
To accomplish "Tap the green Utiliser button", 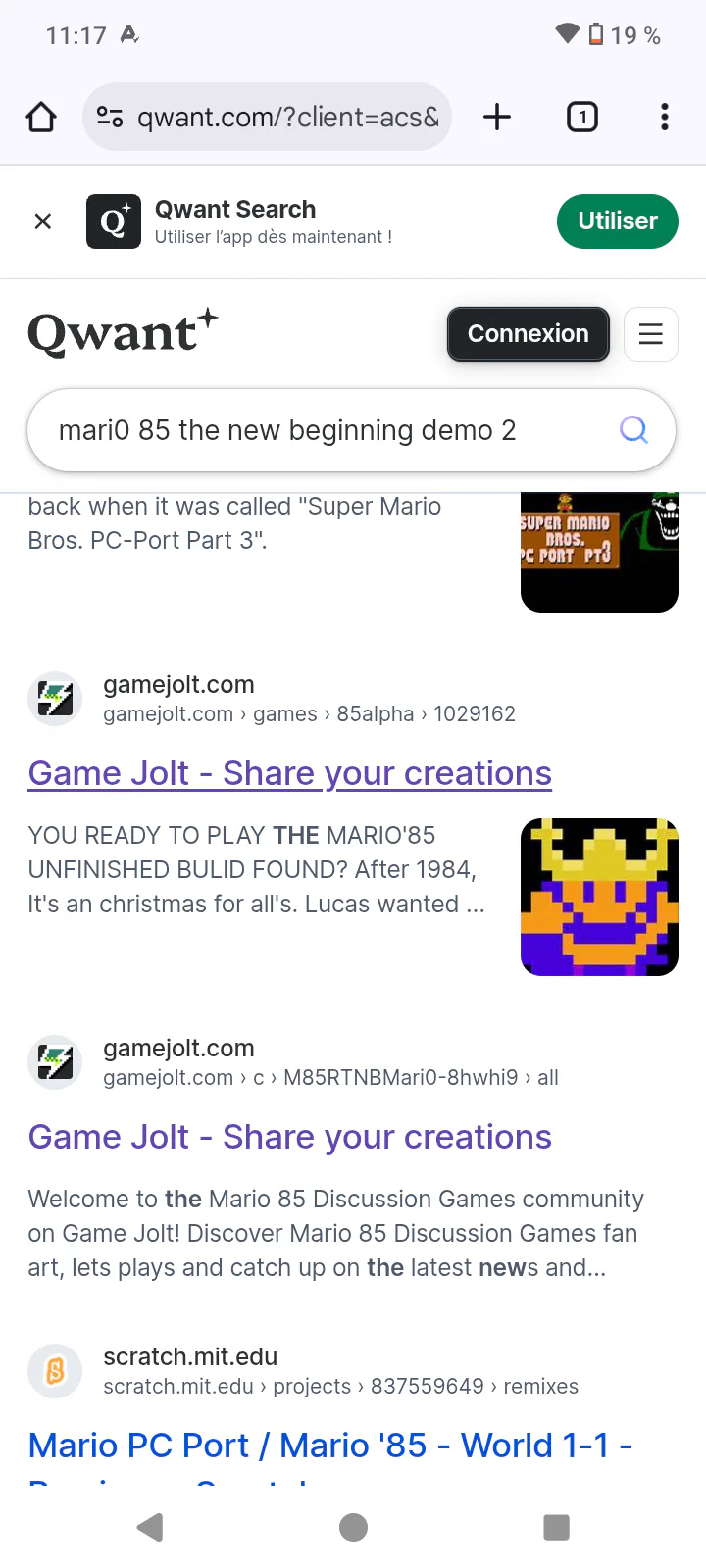I will tap(618, 221).
